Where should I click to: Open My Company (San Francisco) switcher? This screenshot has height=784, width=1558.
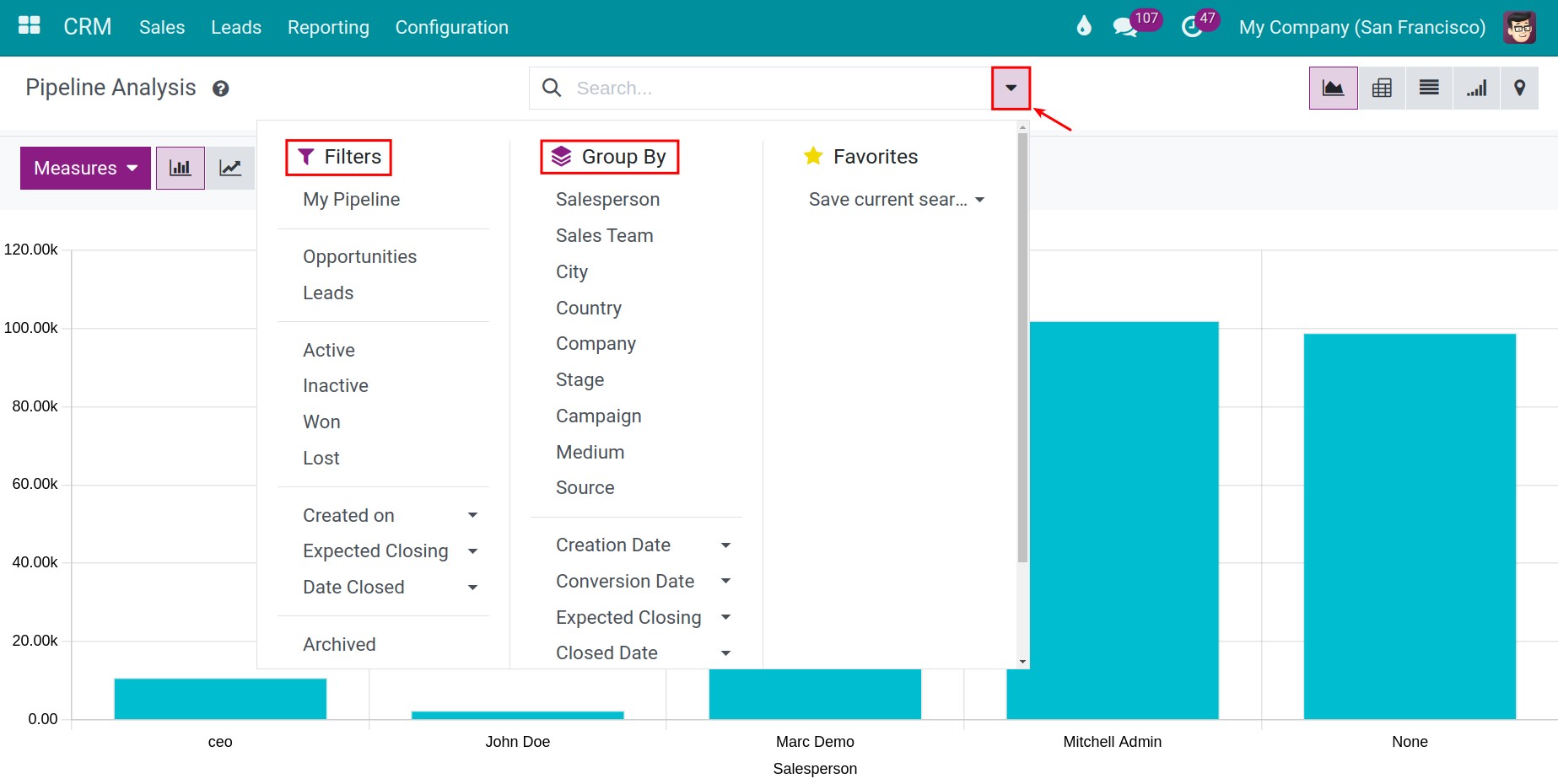point(1361,27)
